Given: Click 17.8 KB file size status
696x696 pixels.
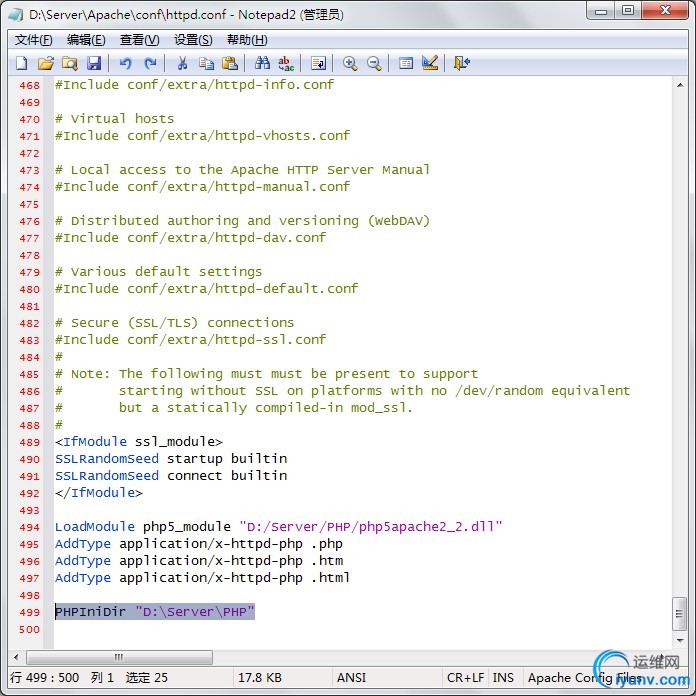Looking at the screenshot, I should (260, 678).
